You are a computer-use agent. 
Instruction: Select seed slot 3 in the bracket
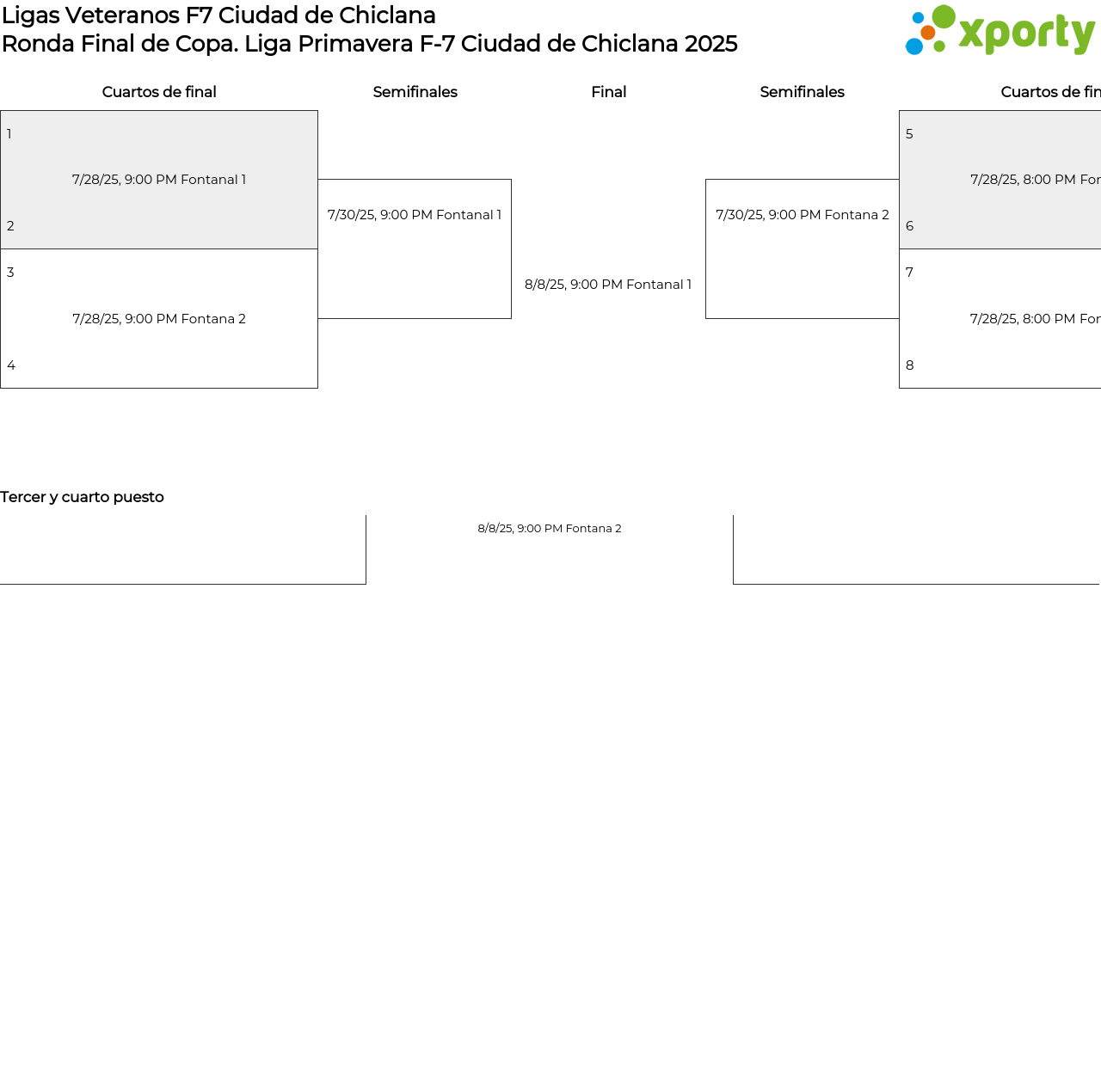[10, 273]
